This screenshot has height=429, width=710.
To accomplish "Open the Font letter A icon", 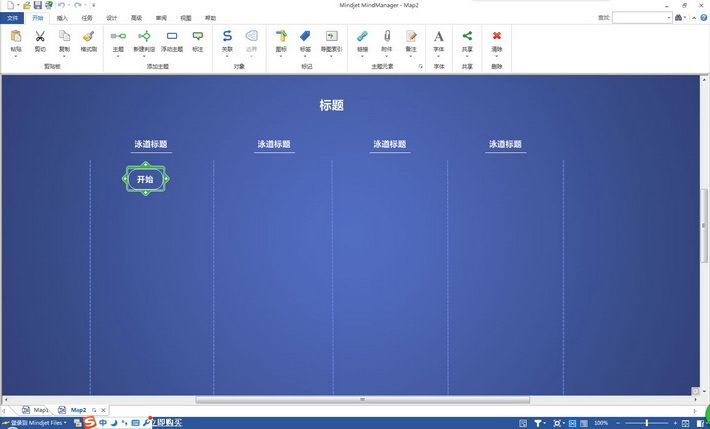I will click(x=438, y=36).
